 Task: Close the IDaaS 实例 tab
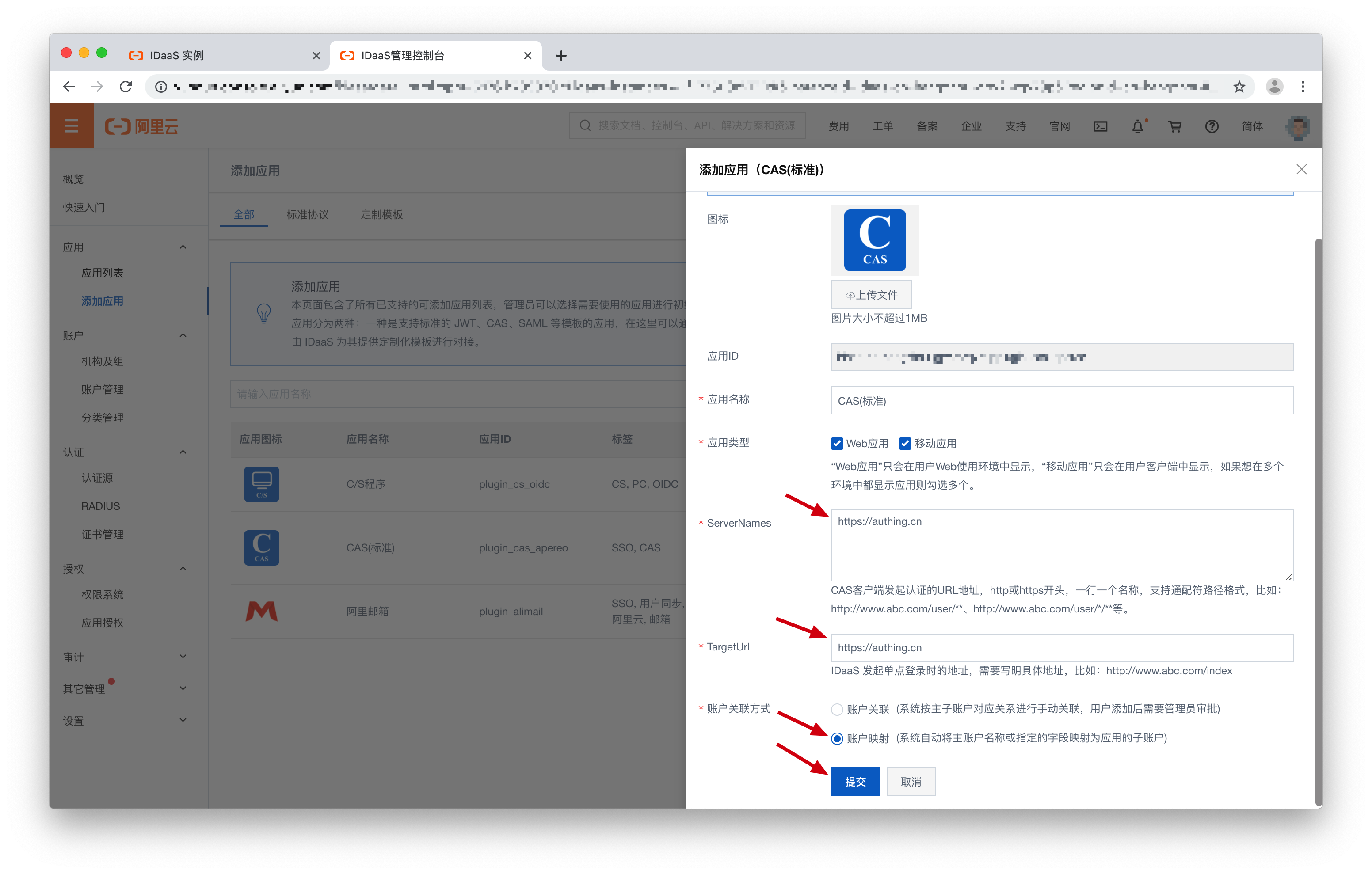[x=316, y=56]
